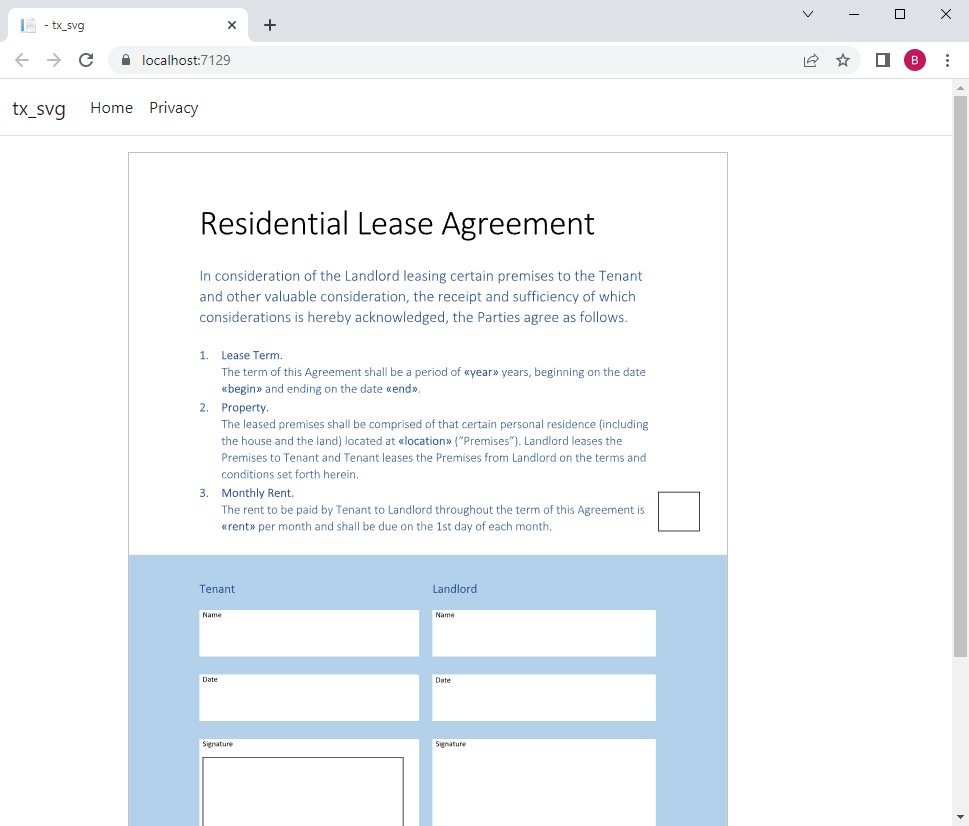Bookmark this page with the star icon

point(843,60)
